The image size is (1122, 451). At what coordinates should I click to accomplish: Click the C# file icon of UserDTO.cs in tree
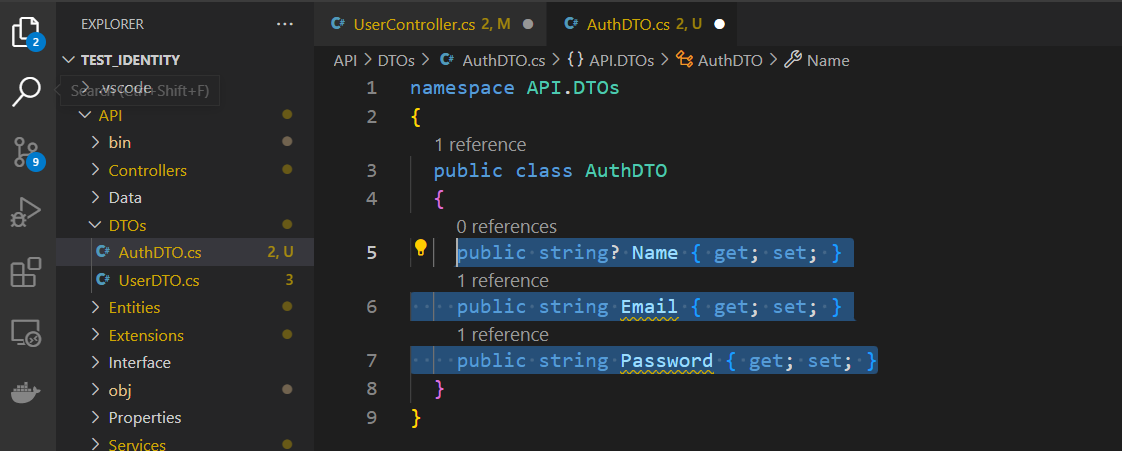[x=103, y=279]
